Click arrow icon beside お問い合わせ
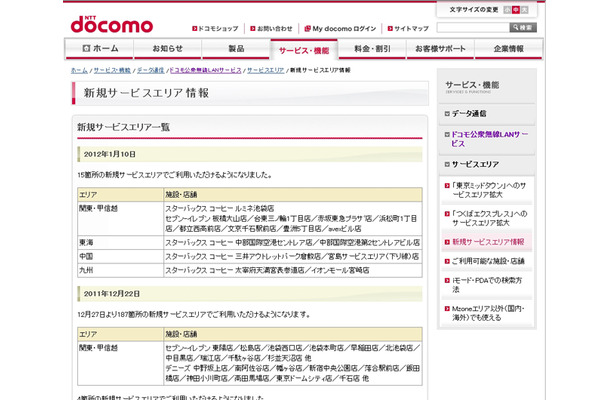 point(253,28)
